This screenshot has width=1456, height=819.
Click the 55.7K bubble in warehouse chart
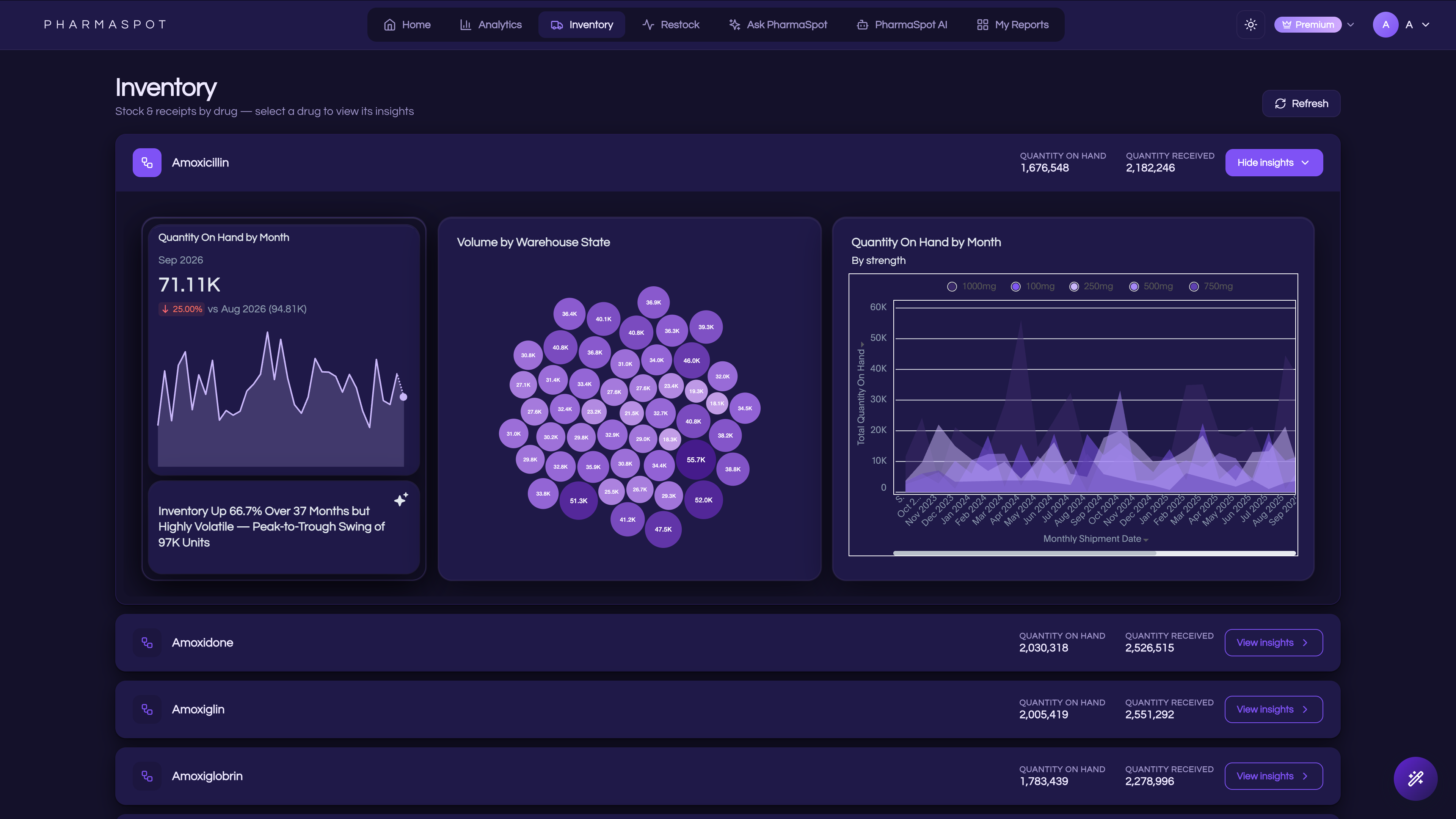tap(696, 460)
